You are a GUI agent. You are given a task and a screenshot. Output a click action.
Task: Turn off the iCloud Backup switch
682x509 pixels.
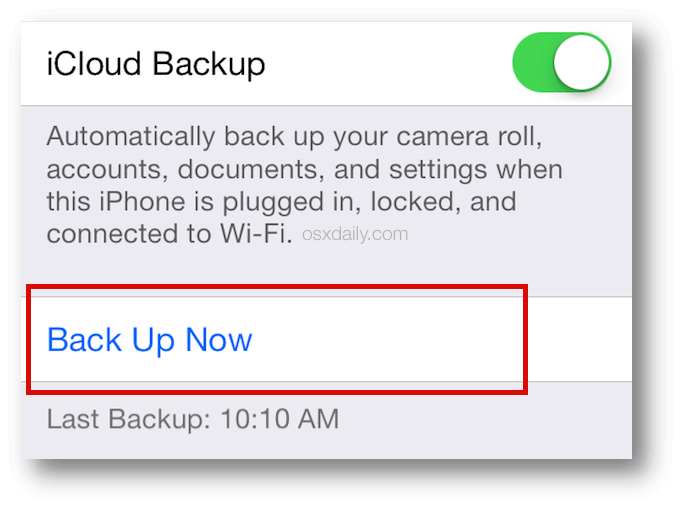(562, 62)
